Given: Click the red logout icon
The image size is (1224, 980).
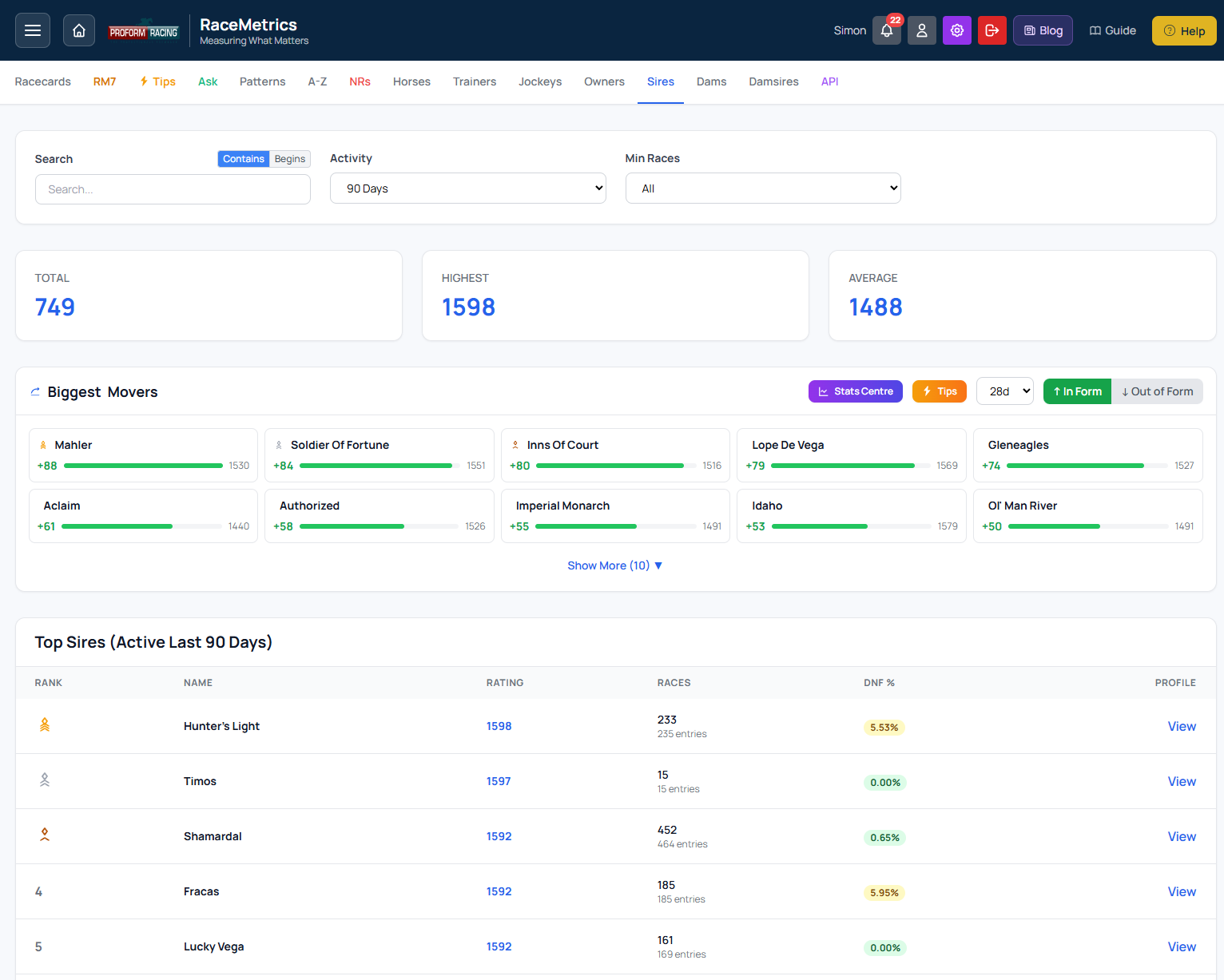Looking at the screenshot, I should click(x=992, y=30).
